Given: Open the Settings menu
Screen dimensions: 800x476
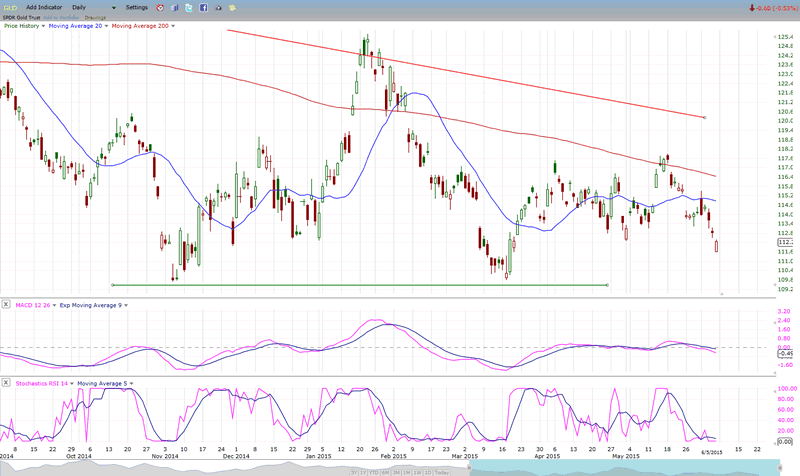Looking at the screenshot, I should pos(136,7).
